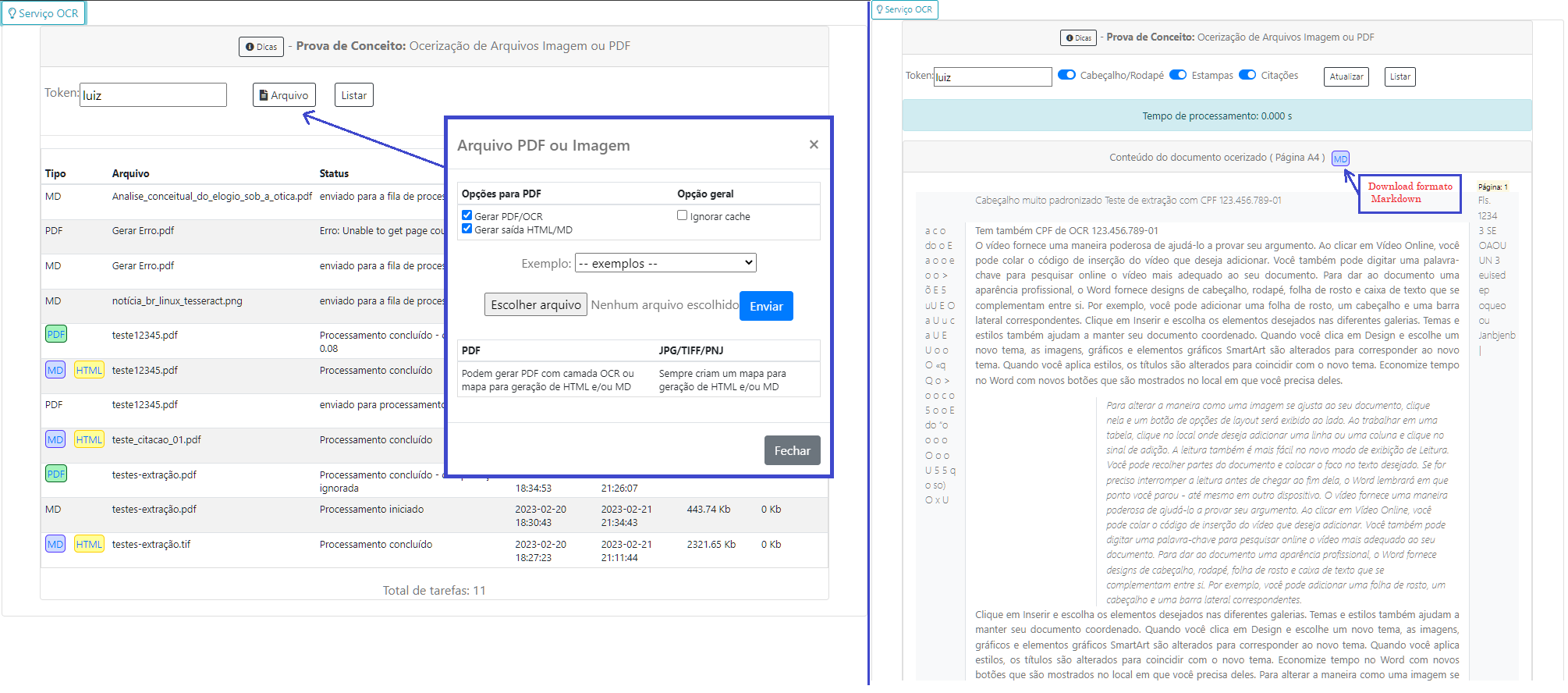Toggle the Cabeçalho/Rodapé switch

coord(1066,75)
